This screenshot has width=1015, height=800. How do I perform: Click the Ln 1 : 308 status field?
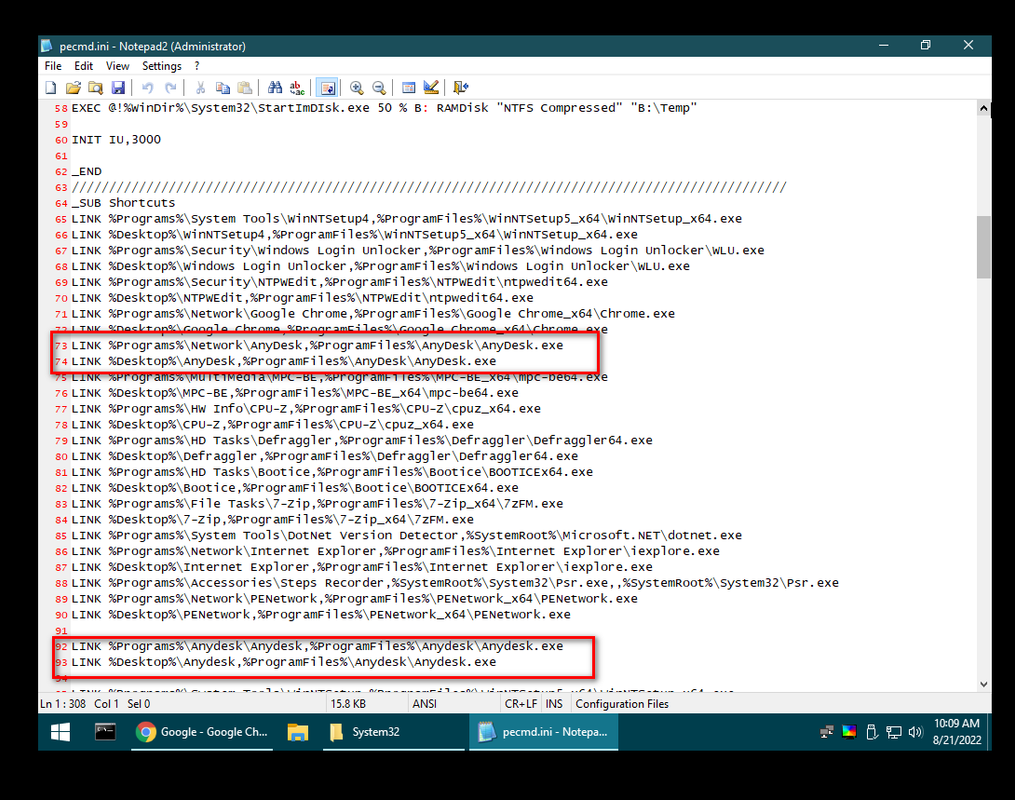[x=63, y=704]
